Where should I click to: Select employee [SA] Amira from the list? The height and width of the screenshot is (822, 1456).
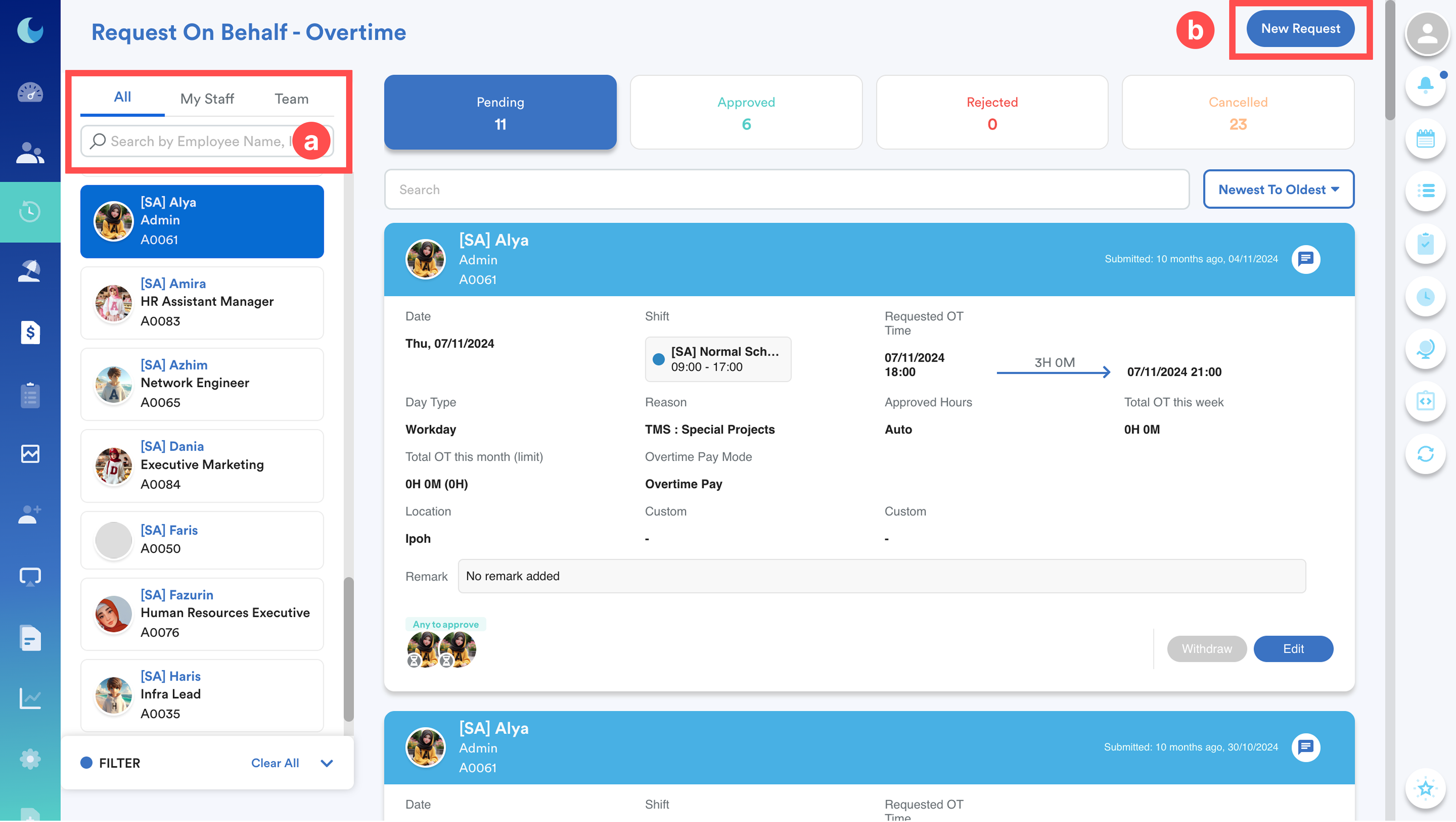pos(202,303)
